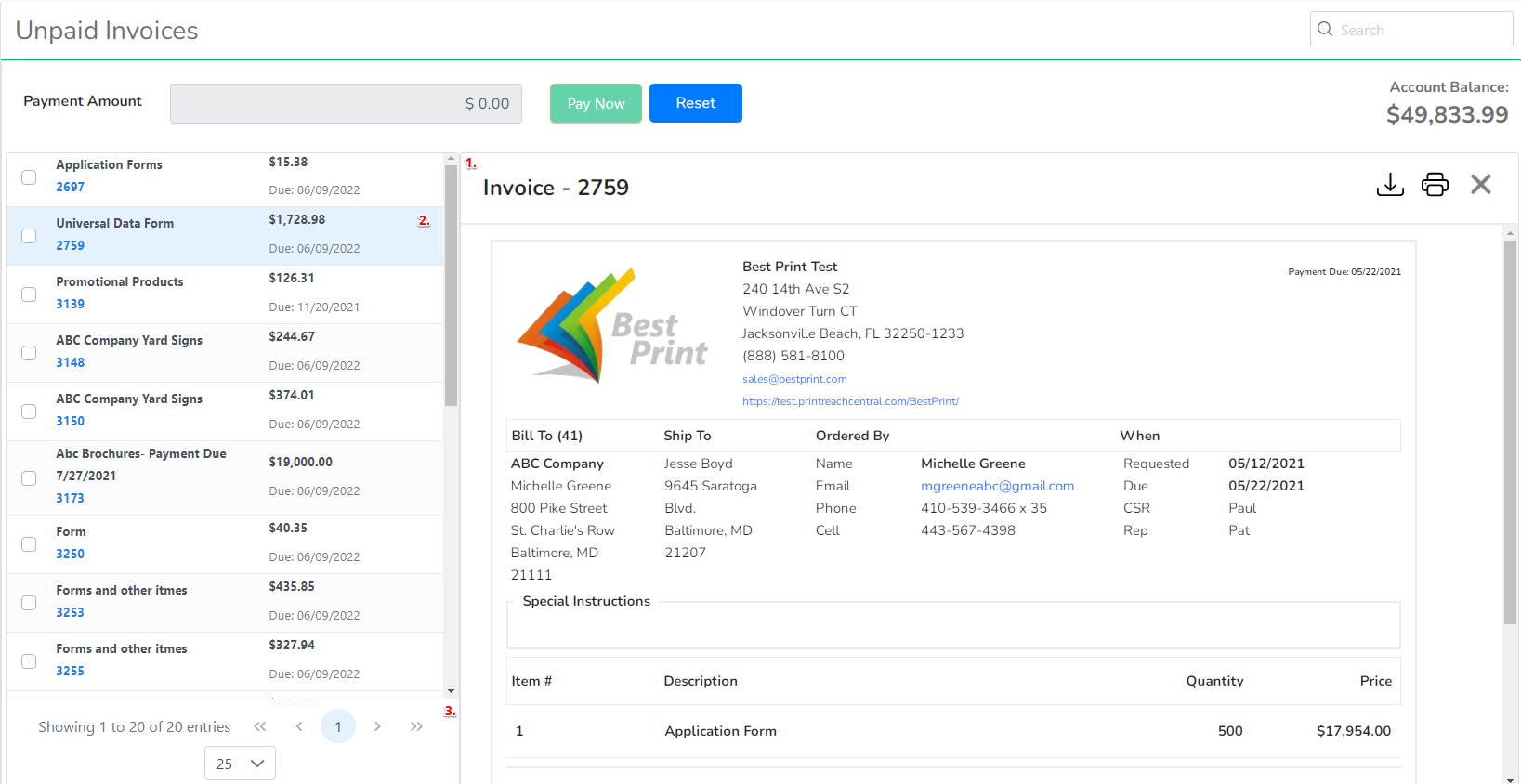1521x784 pixels.
Task: Click the Application Form line item description
Action: tap(720, 731)
